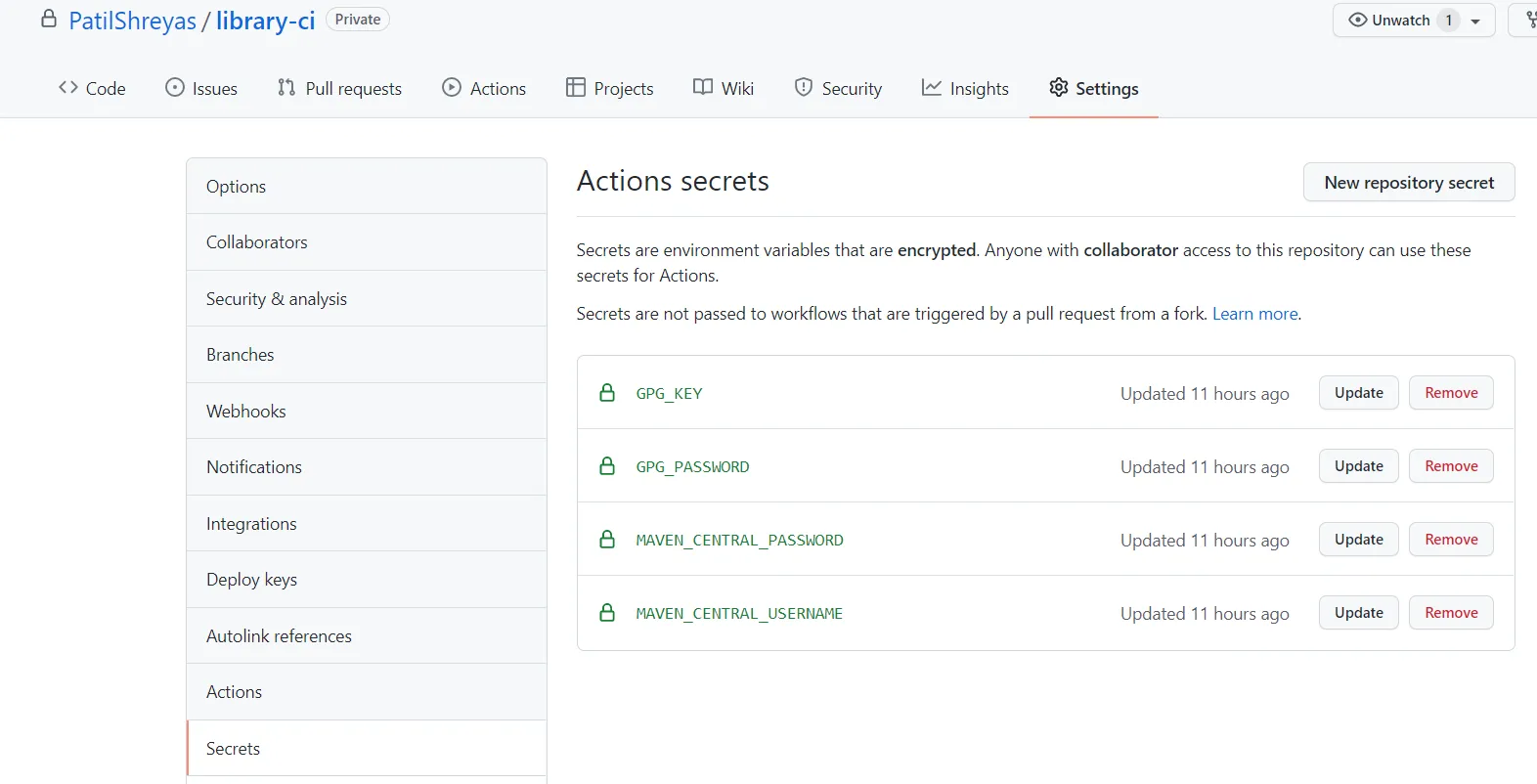Viewport: 1537px width, 784px height.
Task: Open the Code tab
Action: (x=92, y=88)
